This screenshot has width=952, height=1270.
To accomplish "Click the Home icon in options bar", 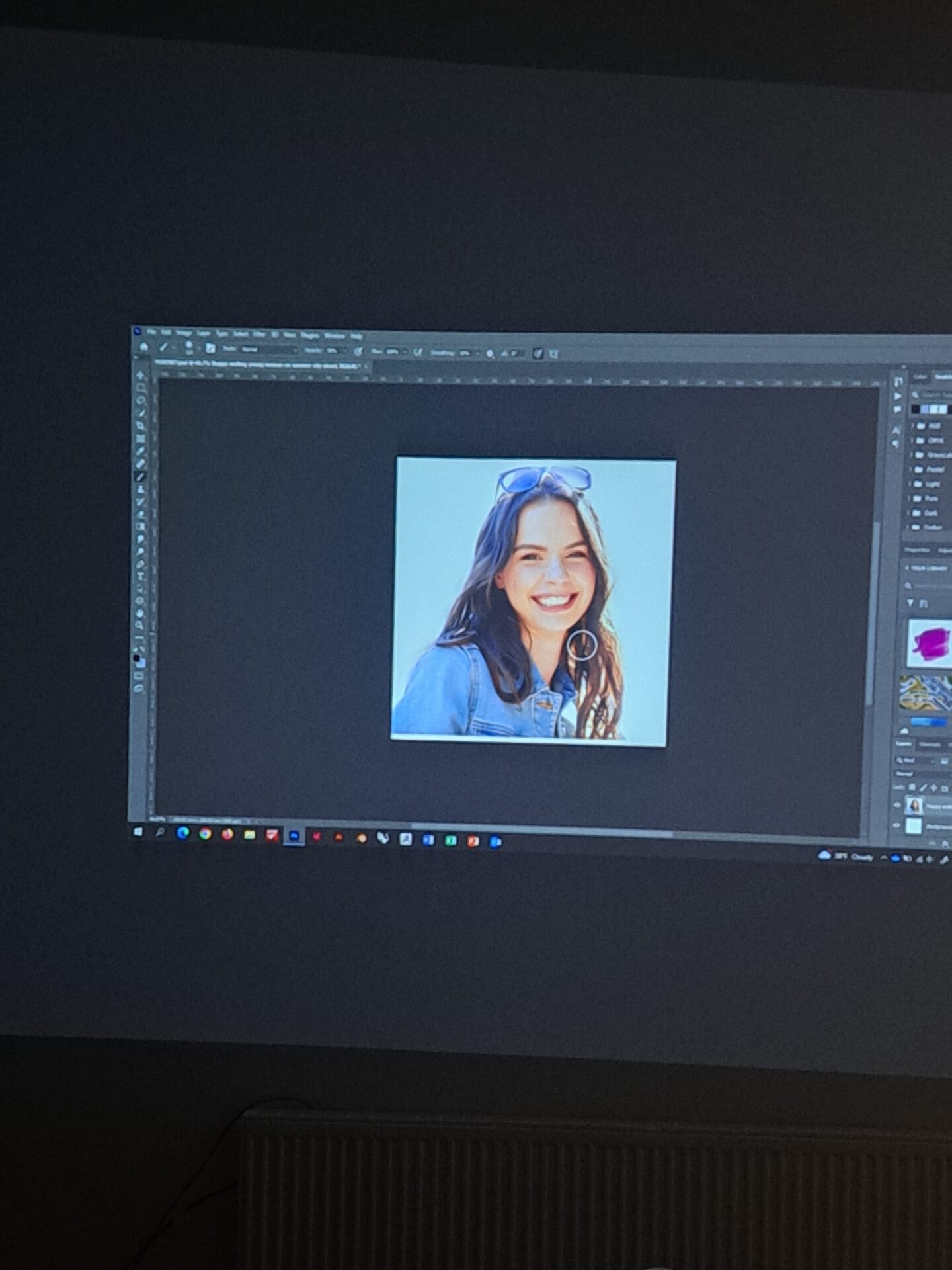I will point(143,347).
